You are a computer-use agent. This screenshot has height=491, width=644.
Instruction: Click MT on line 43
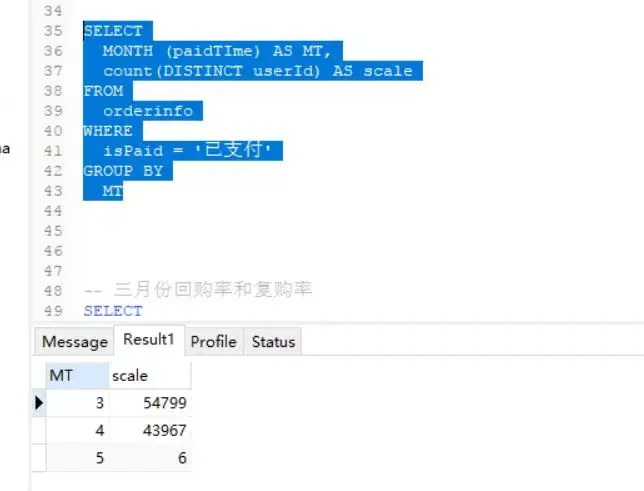113,191
